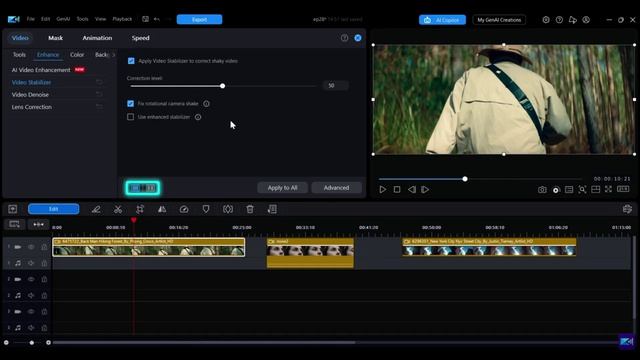640x360 pixels.
Task: Mute audio track 2 speaker toggle
Action: click(x=31, y=296)
